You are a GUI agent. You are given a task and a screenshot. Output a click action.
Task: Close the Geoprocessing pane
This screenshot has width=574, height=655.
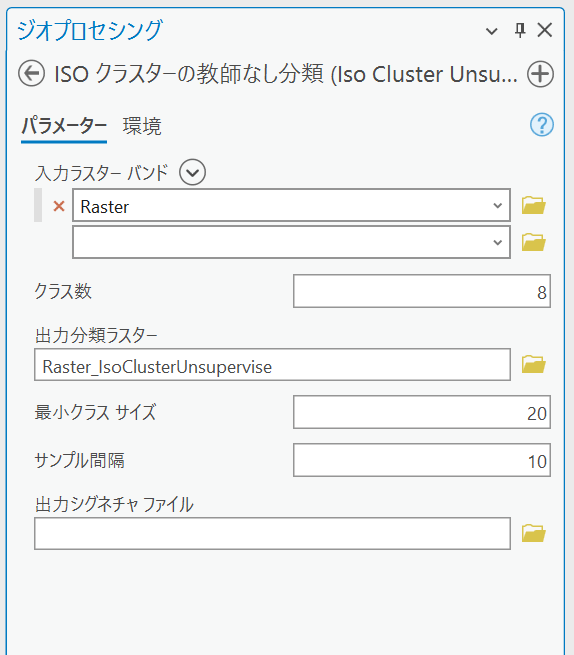(x=545, y=30)
